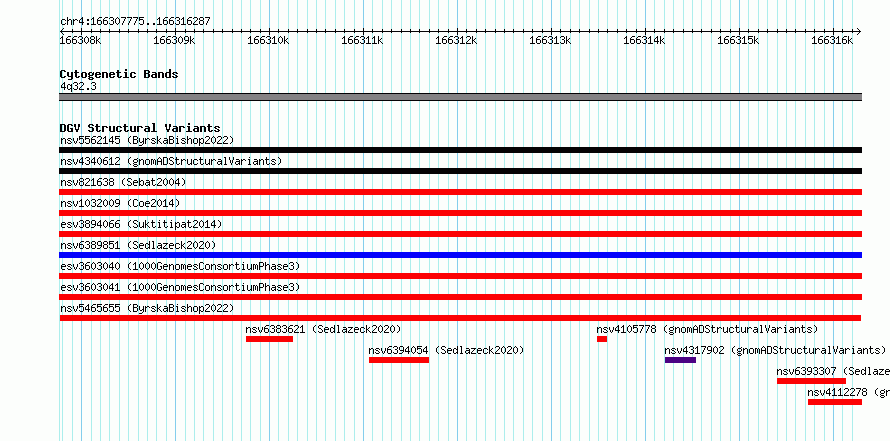Select the tiny red bar for nsv4105778
The width and height of the screenshot is (890, 441).
[x=602, y=339]
